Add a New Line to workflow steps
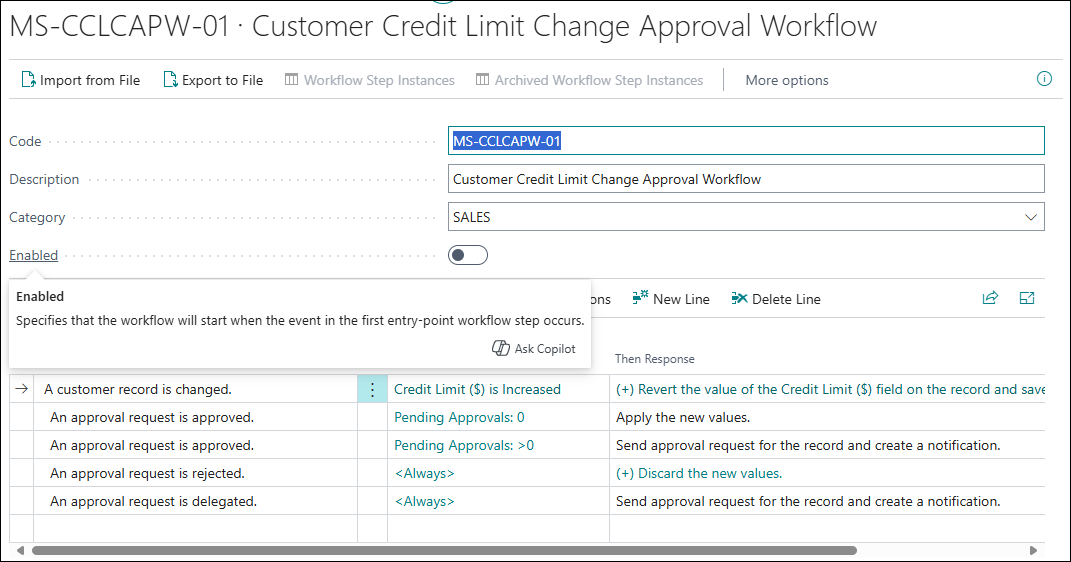Viewport: 1071px width, 562px height. 671,299
